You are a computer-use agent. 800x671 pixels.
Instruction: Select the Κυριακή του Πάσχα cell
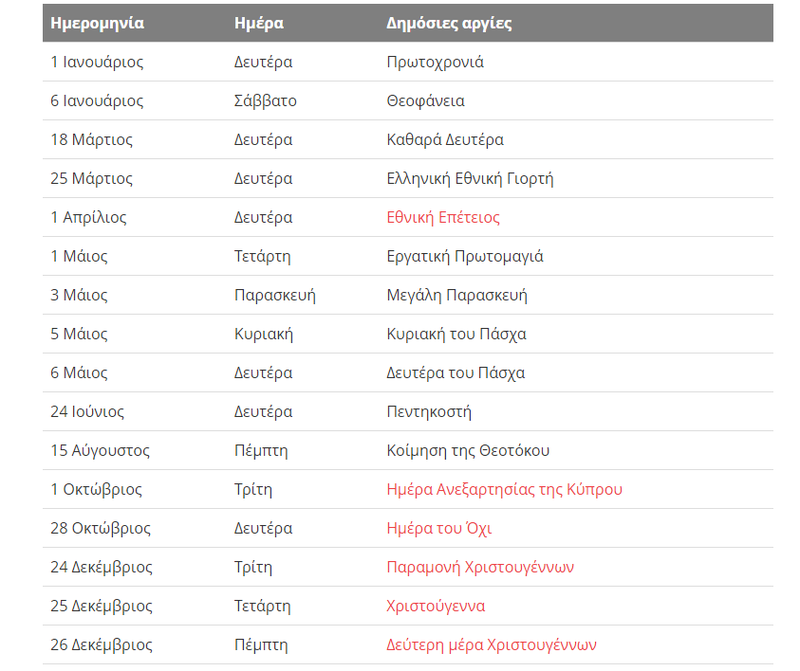(x=456, y=335)
